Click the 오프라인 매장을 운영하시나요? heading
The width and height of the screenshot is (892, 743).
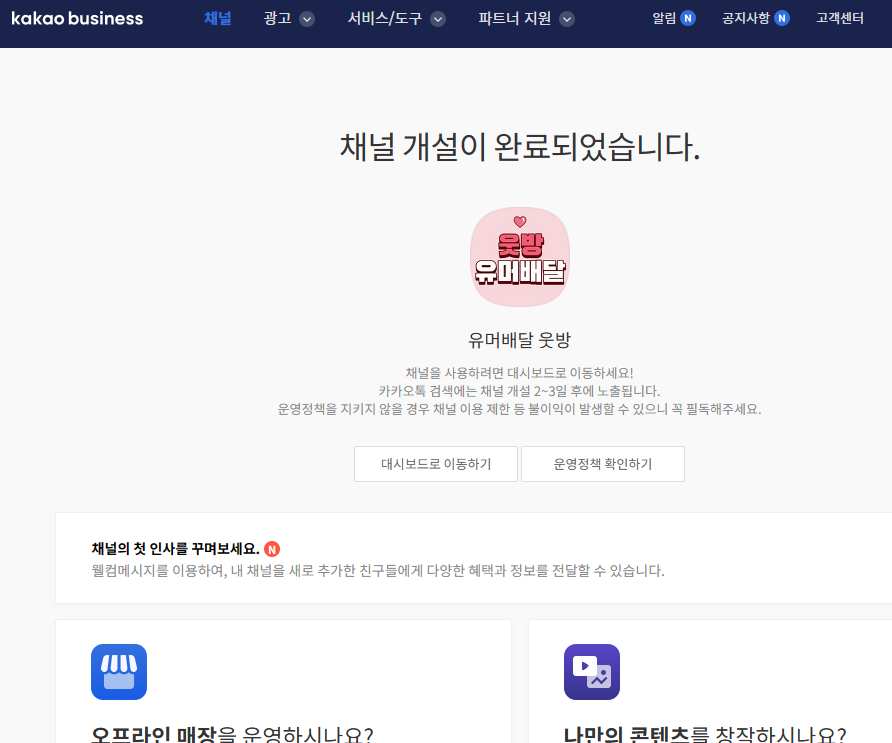pyautogui.click(x=232, y=734)
